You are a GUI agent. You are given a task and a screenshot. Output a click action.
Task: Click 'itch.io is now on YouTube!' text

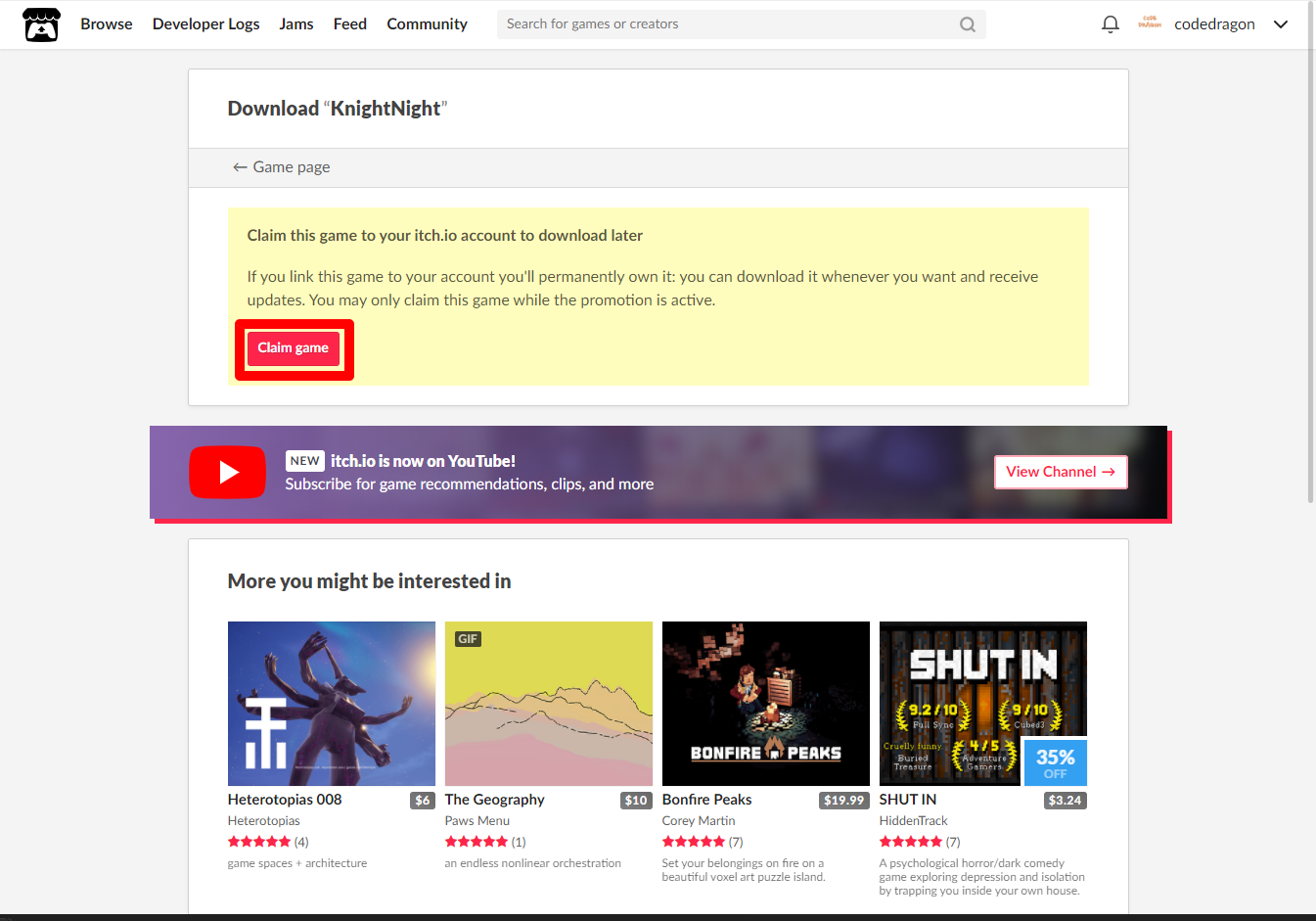tap(423, 461)
